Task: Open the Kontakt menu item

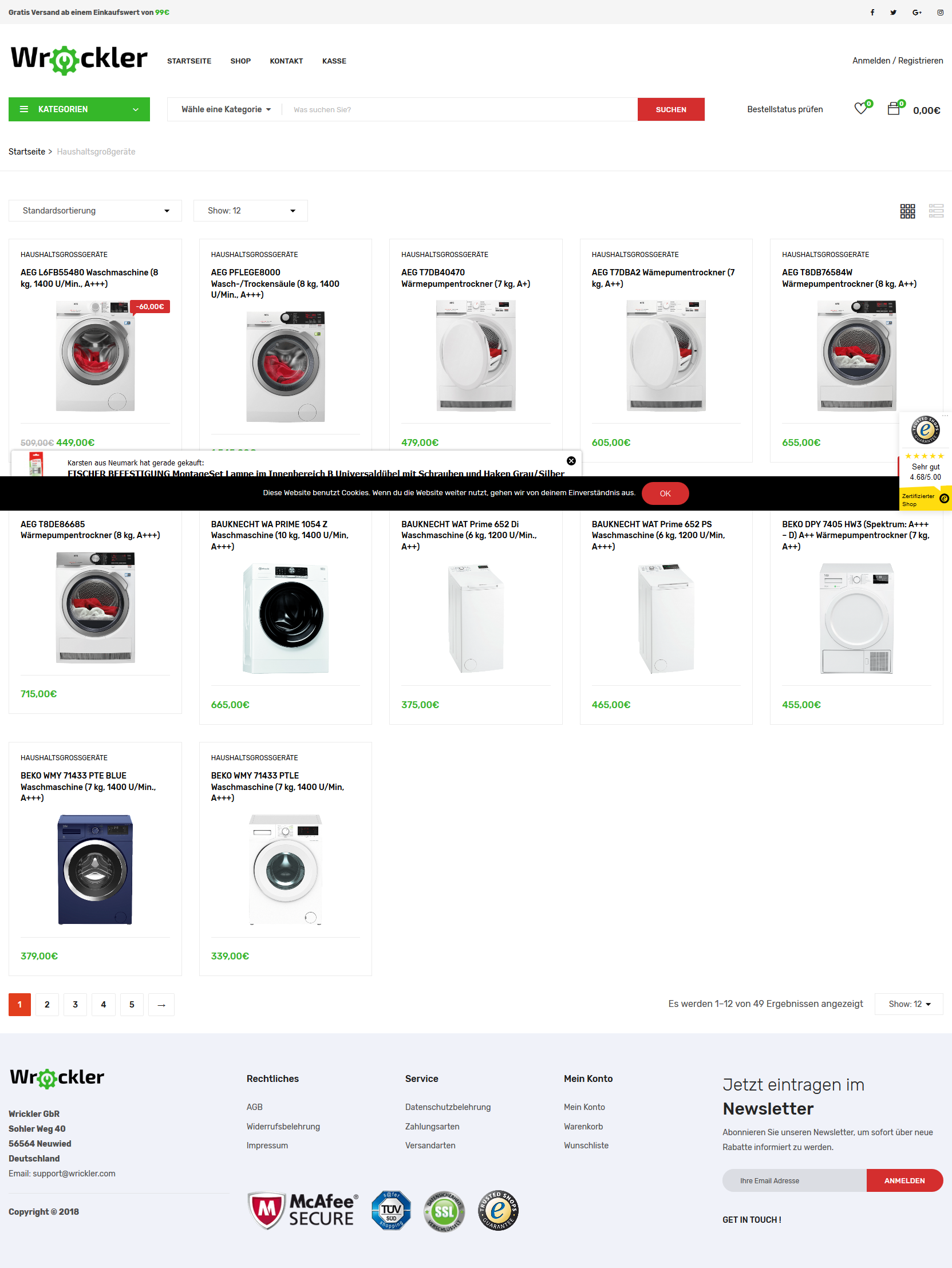Action: [x=286, y=61]
